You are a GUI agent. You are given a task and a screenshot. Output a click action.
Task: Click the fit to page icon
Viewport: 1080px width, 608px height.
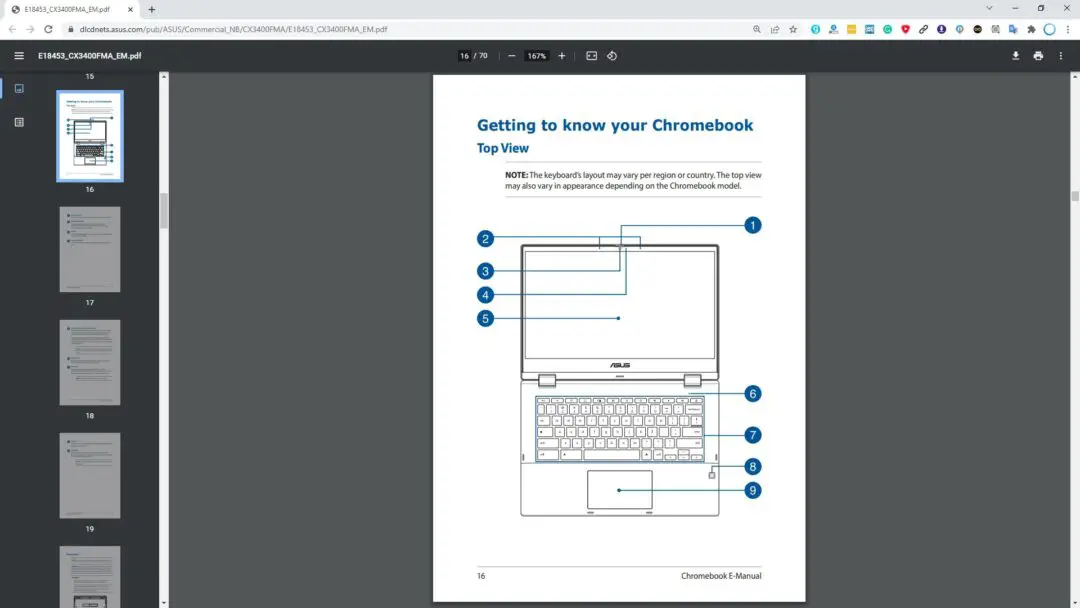click(x=592, y=56)
